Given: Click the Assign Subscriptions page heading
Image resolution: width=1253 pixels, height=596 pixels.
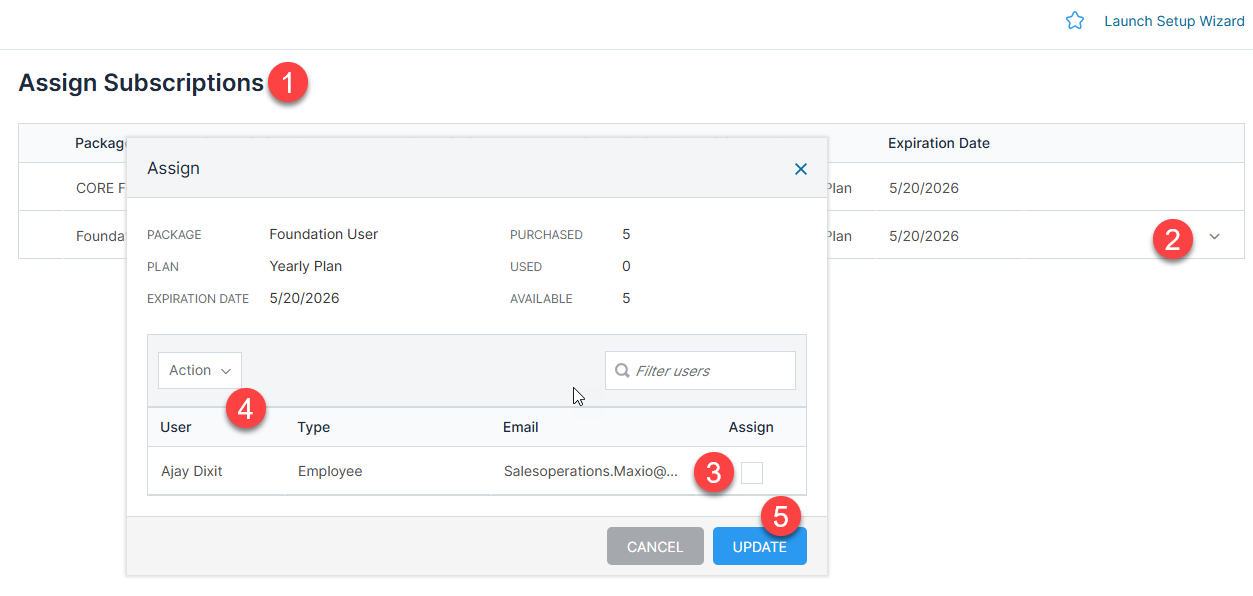Looking at the screenshot, I should (138, 82).
